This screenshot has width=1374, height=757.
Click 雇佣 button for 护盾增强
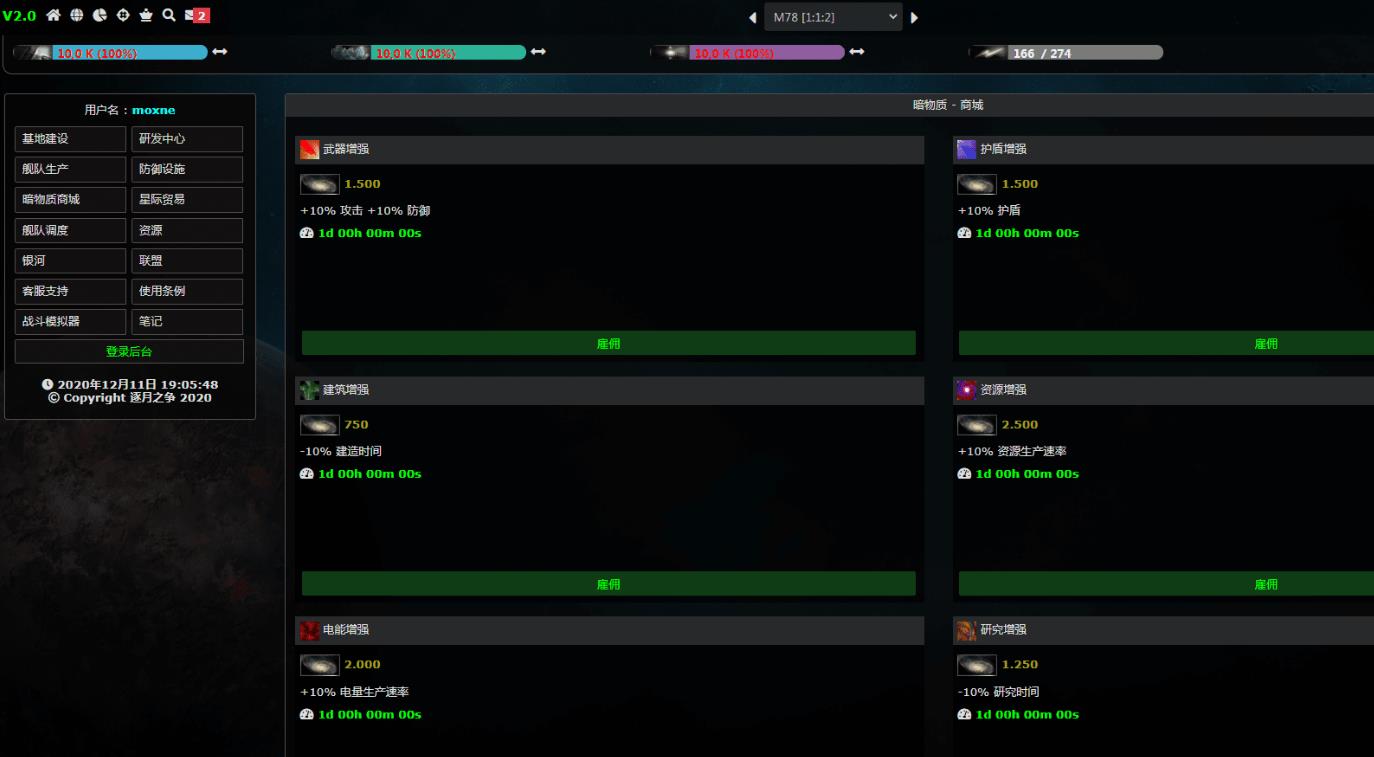pos(1166,343)
